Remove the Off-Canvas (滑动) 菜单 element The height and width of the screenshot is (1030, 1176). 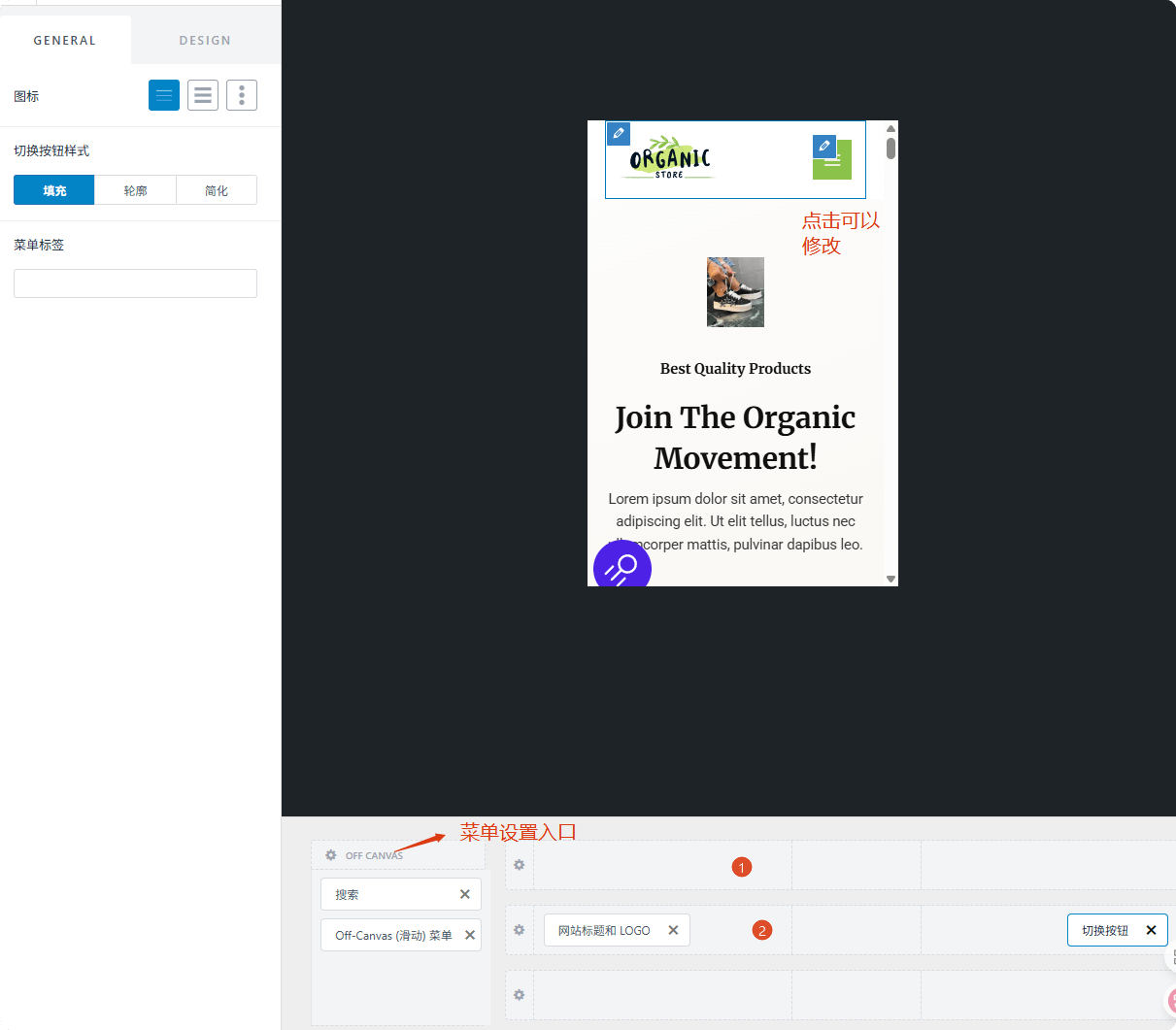(x=470, y=935)
